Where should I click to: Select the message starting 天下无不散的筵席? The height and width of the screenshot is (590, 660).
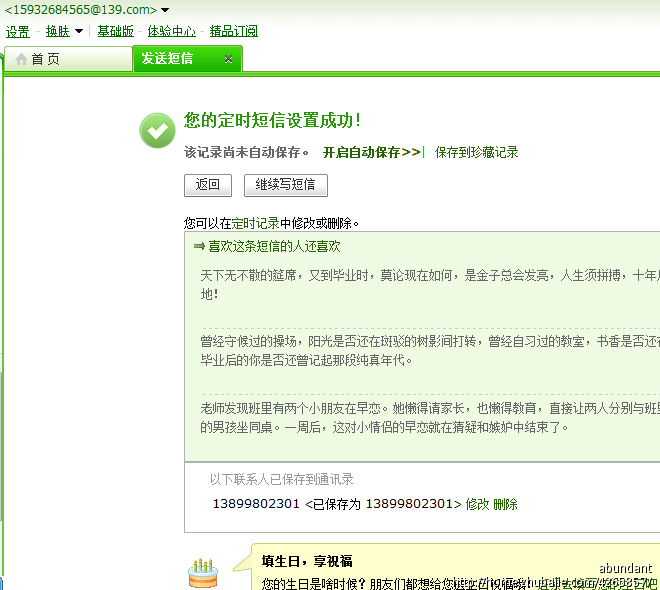(x=430, y=284)
